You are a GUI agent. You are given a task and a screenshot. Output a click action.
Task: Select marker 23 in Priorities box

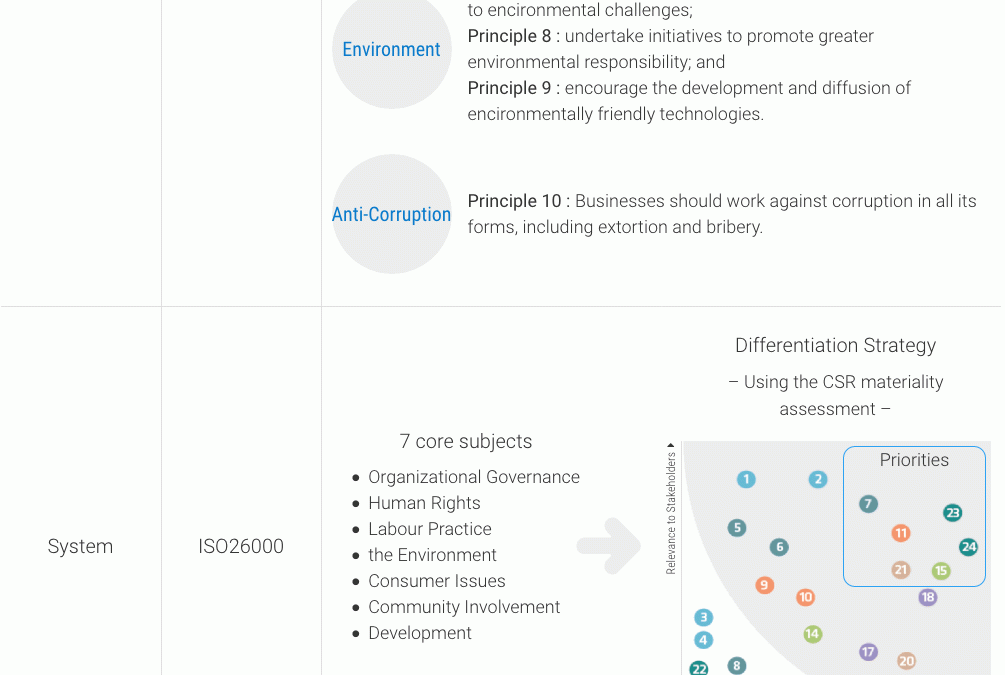coord(952,513)
